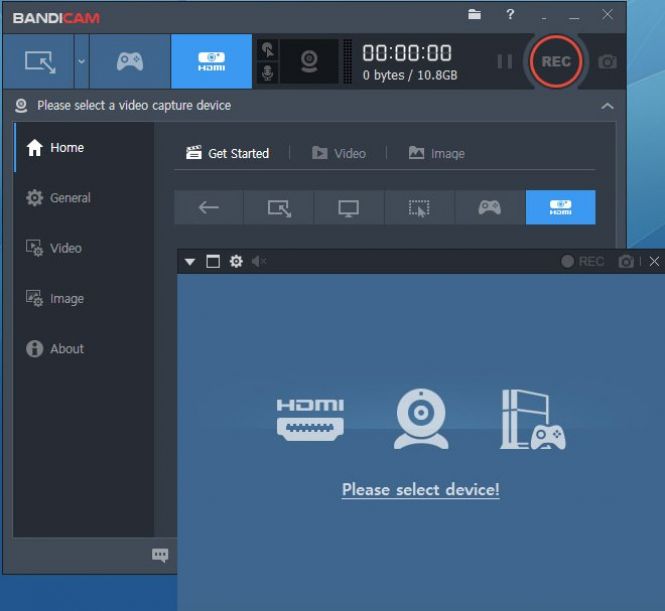Open the feedback chat bubble icon
The image size is (665, 611).
pyautogui.click(x=160, y=555)
